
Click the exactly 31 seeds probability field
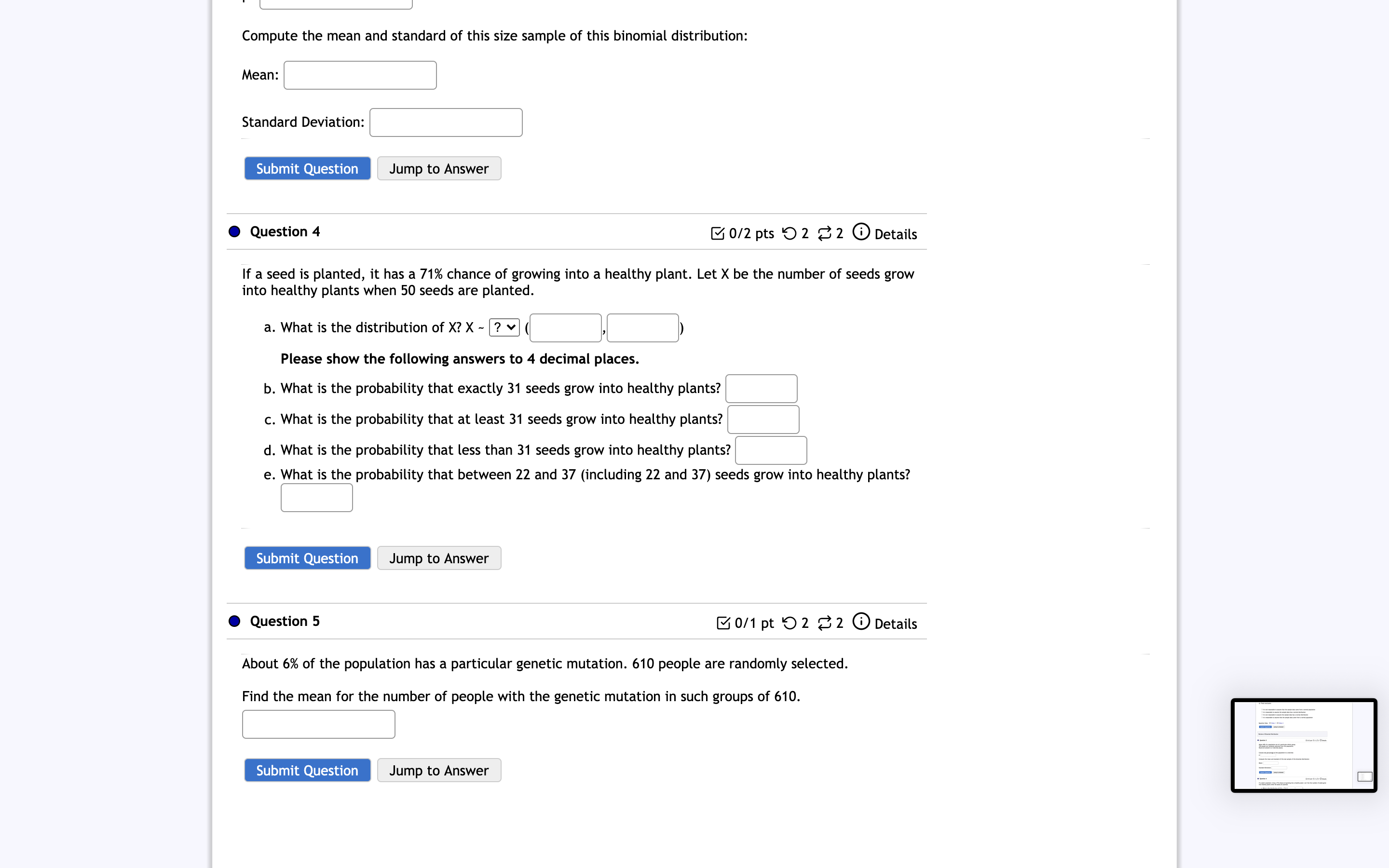(x=761, y=389)
